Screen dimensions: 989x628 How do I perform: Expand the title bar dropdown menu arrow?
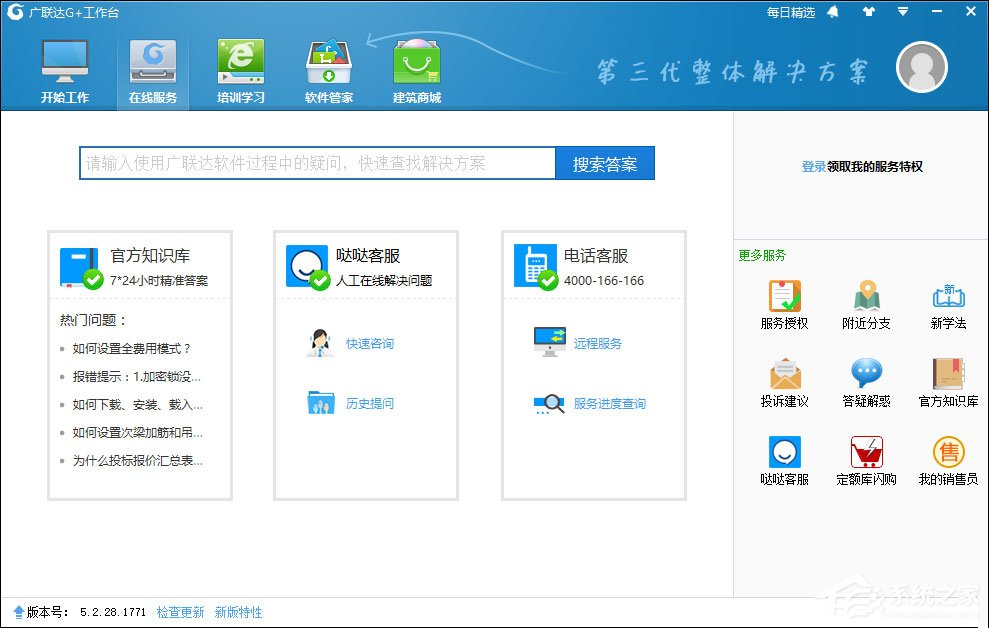click(903, 12)
